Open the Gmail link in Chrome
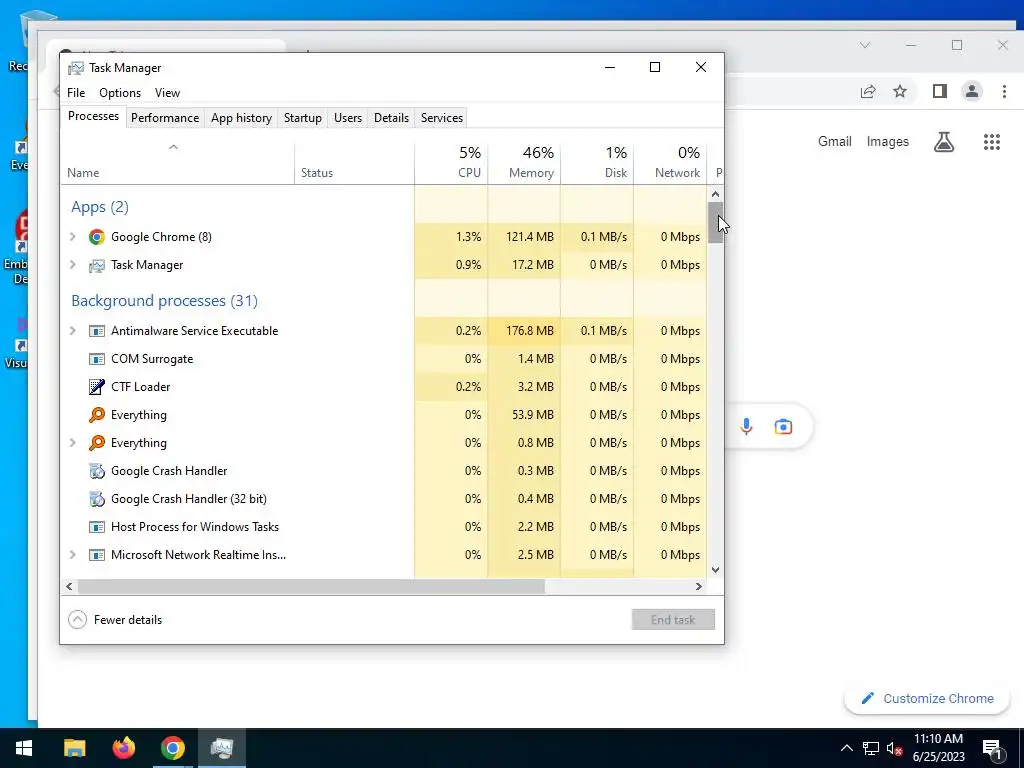The image size is (1024, 768). (835, 142)
